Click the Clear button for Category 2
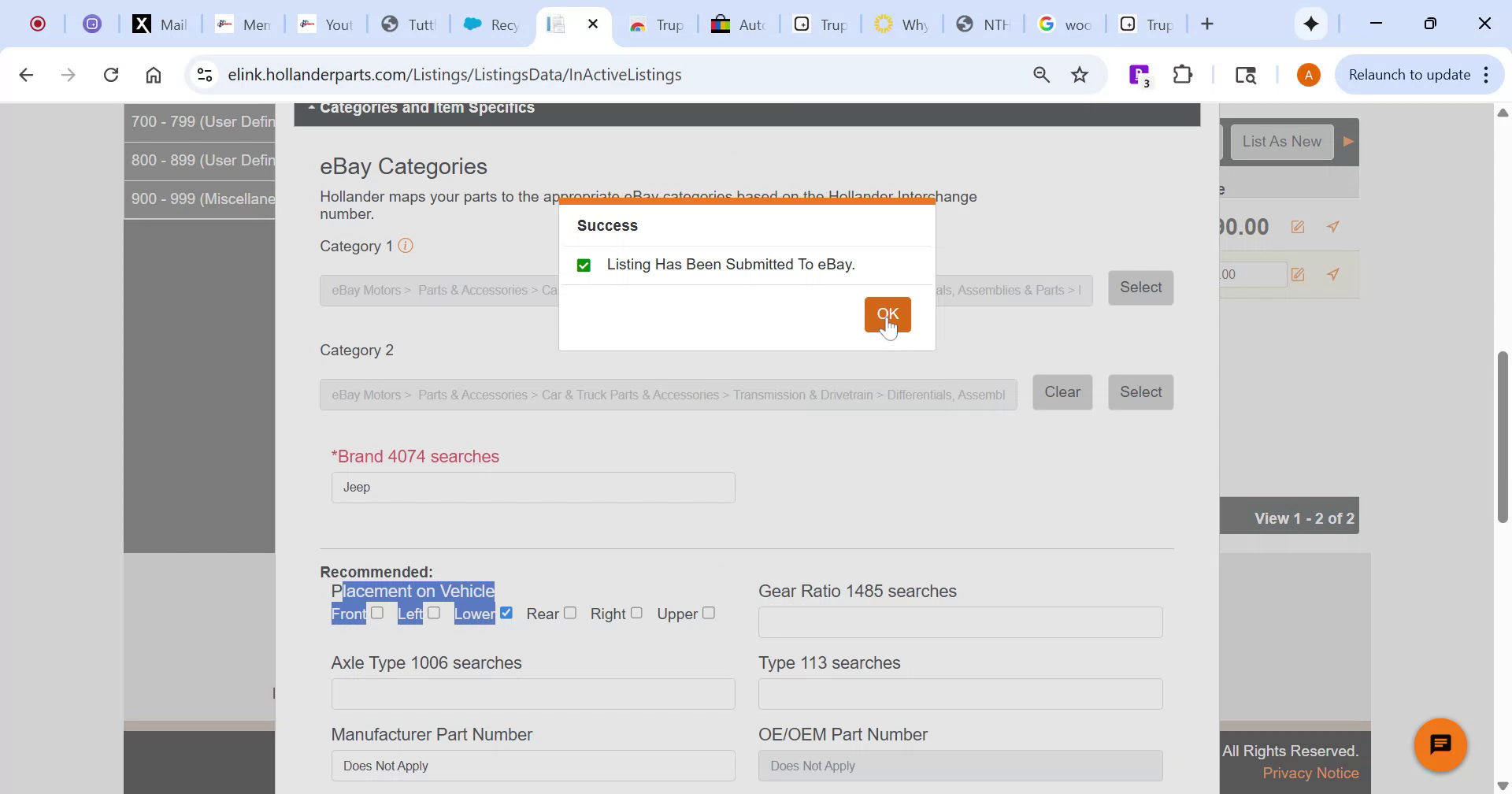Image resolution: width=1512 pixels, height=794 pixels. 1062,391
